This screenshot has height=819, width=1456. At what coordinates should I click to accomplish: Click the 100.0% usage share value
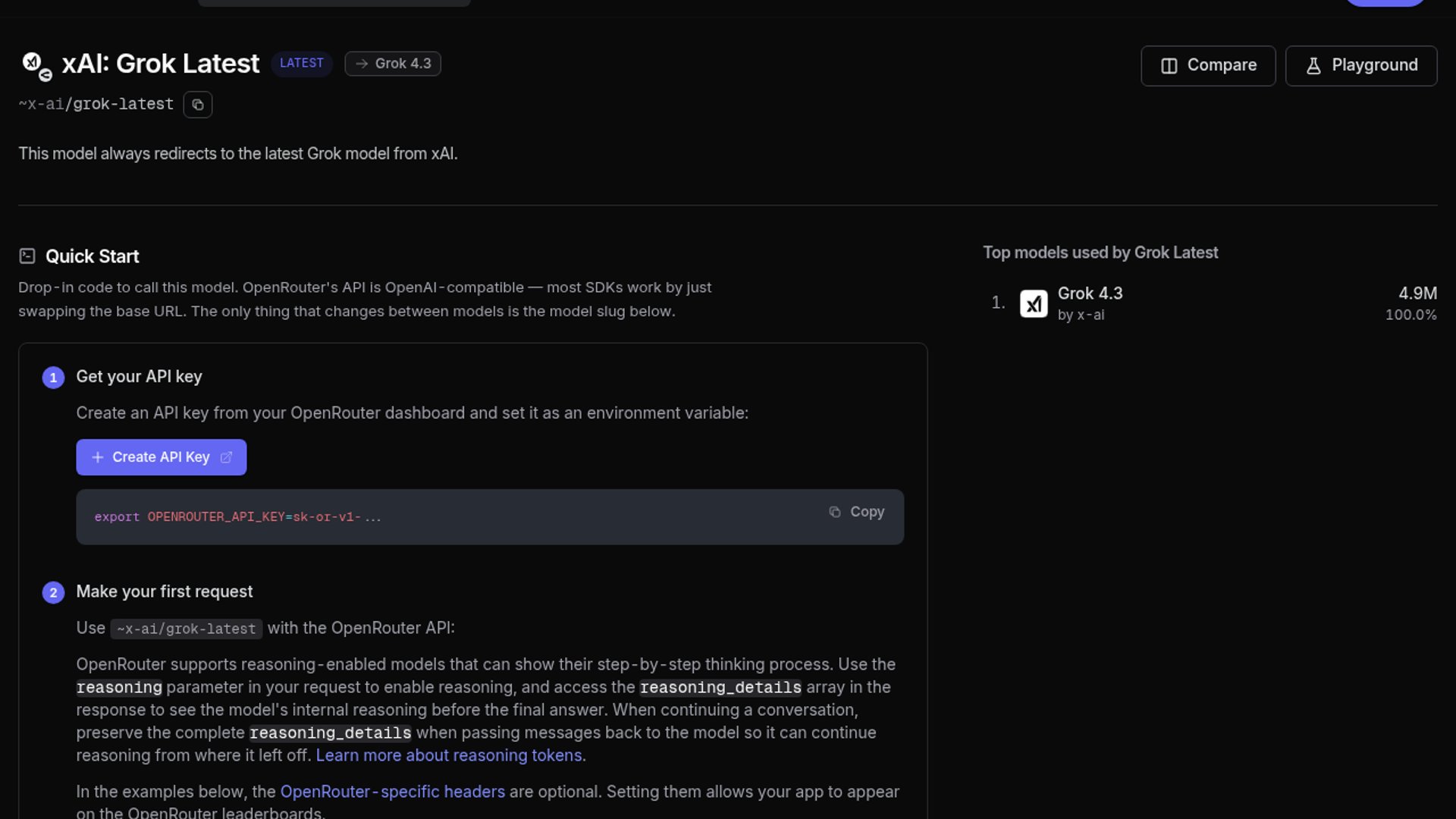[x=1410, y=315]
